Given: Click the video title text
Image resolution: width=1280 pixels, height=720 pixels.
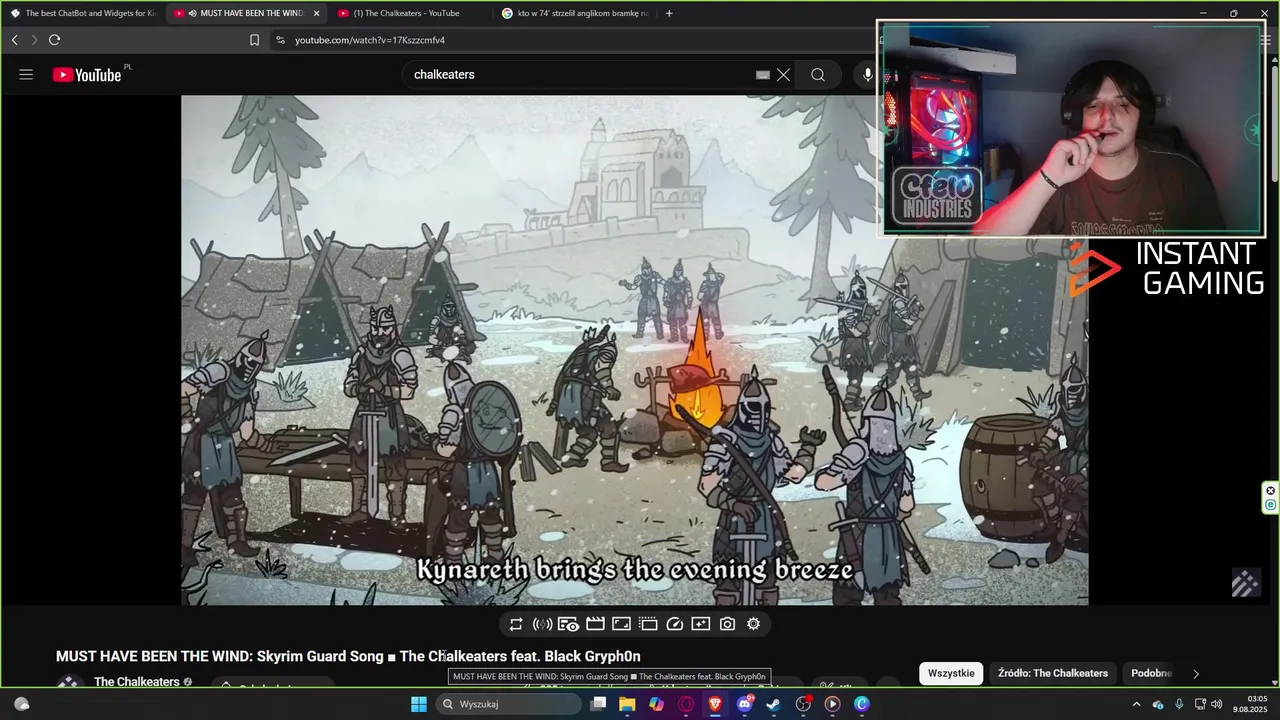Looking at the screenshot, I should click(x=348, y=656).
